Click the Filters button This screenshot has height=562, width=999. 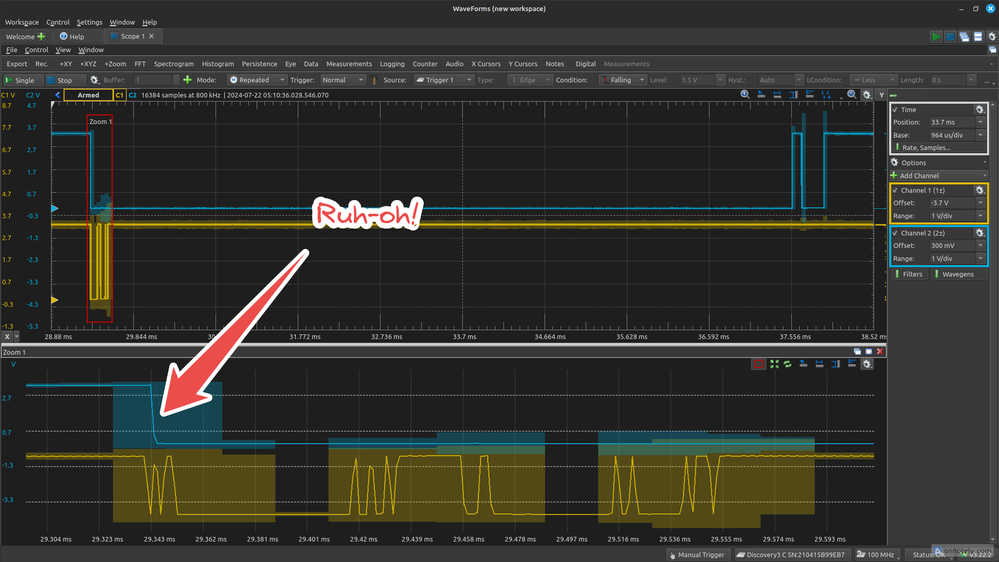pos(909,274)
